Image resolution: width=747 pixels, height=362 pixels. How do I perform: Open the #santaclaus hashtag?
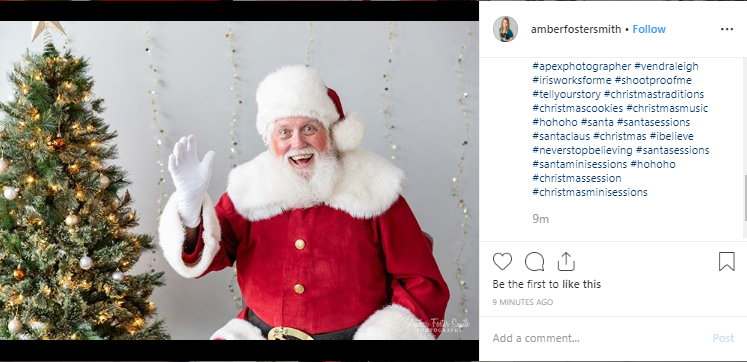pyautogui.click(x=561, y=136)
